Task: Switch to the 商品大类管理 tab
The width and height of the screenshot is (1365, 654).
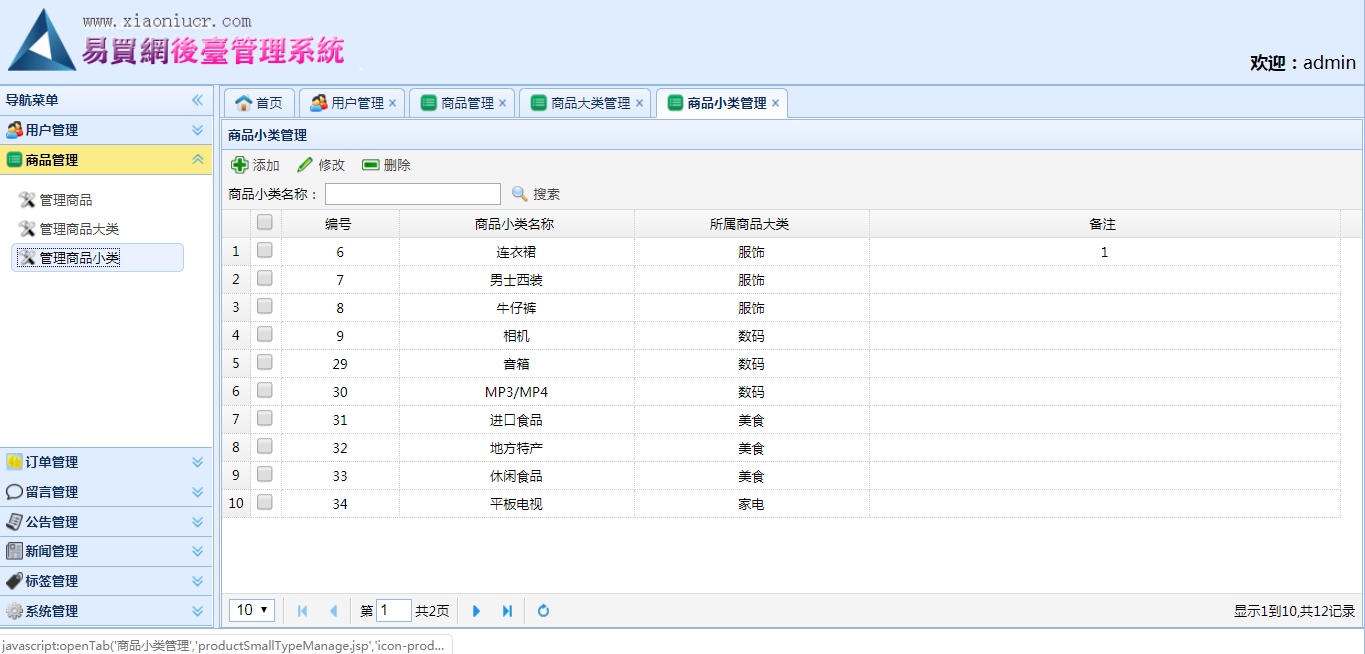Action: [585, 103]
